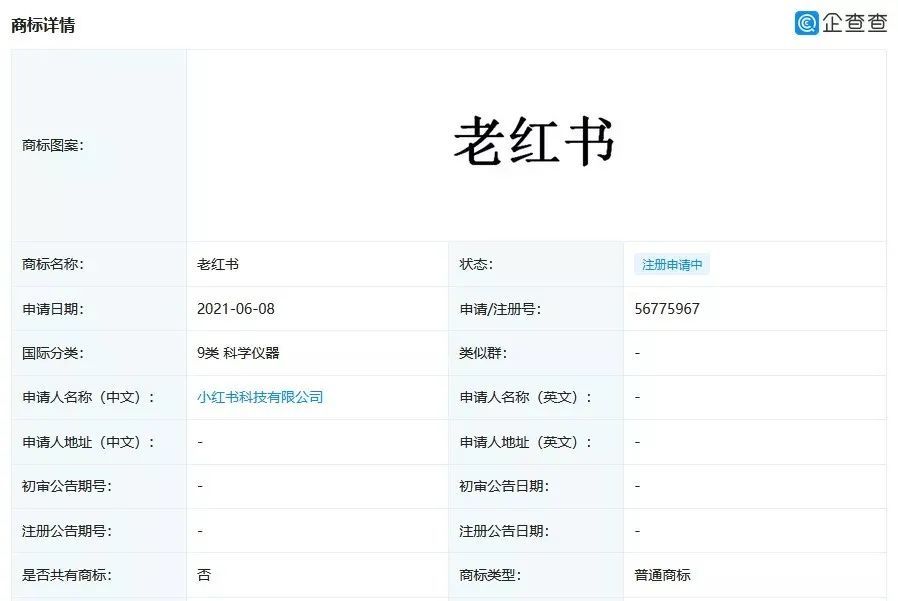Click the 商标详情 heading
This screenshot has height=601, width=898.
pos(43,25)
